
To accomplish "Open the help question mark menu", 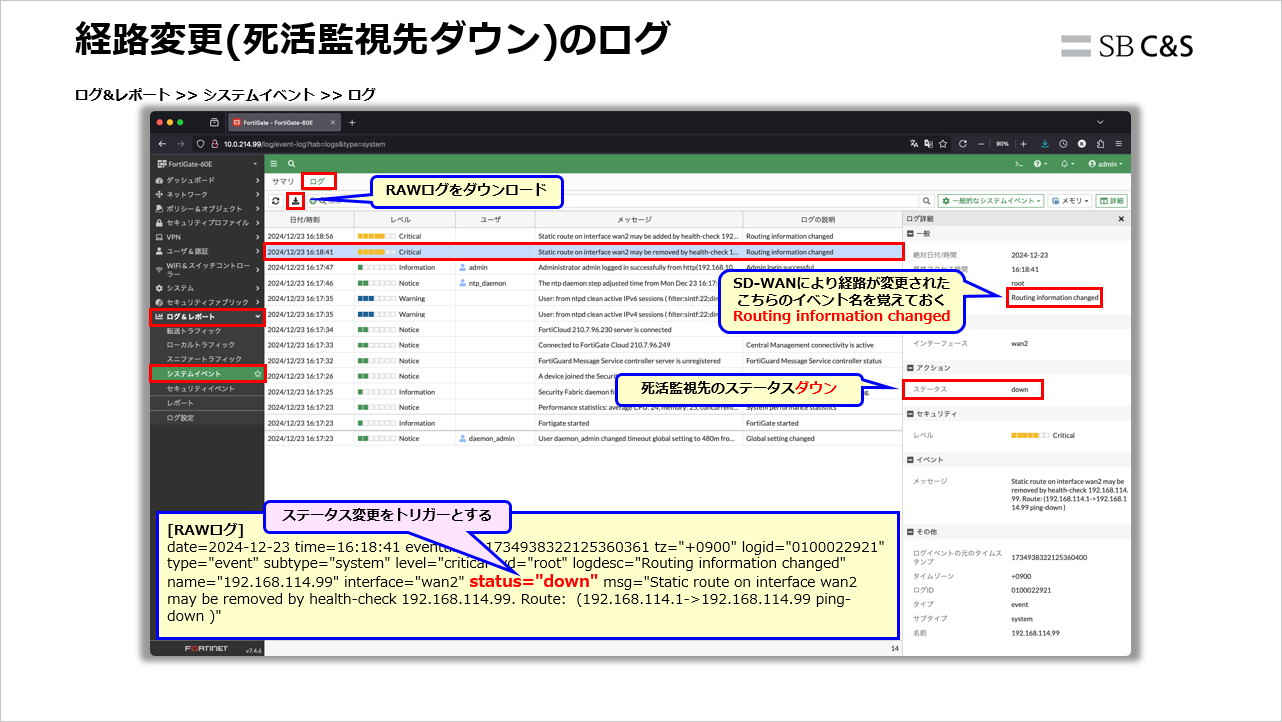I will pos(1040,163).
